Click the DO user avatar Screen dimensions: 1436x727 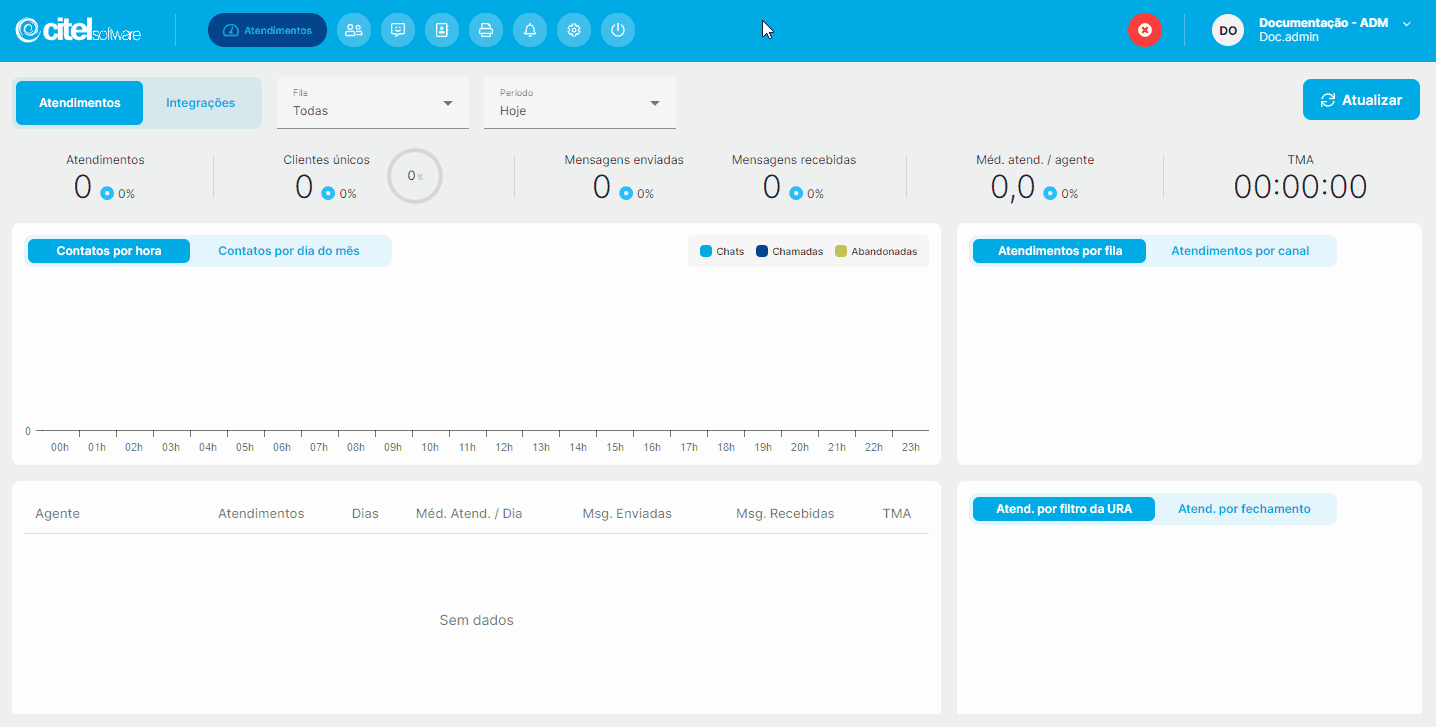point(1228,30)
